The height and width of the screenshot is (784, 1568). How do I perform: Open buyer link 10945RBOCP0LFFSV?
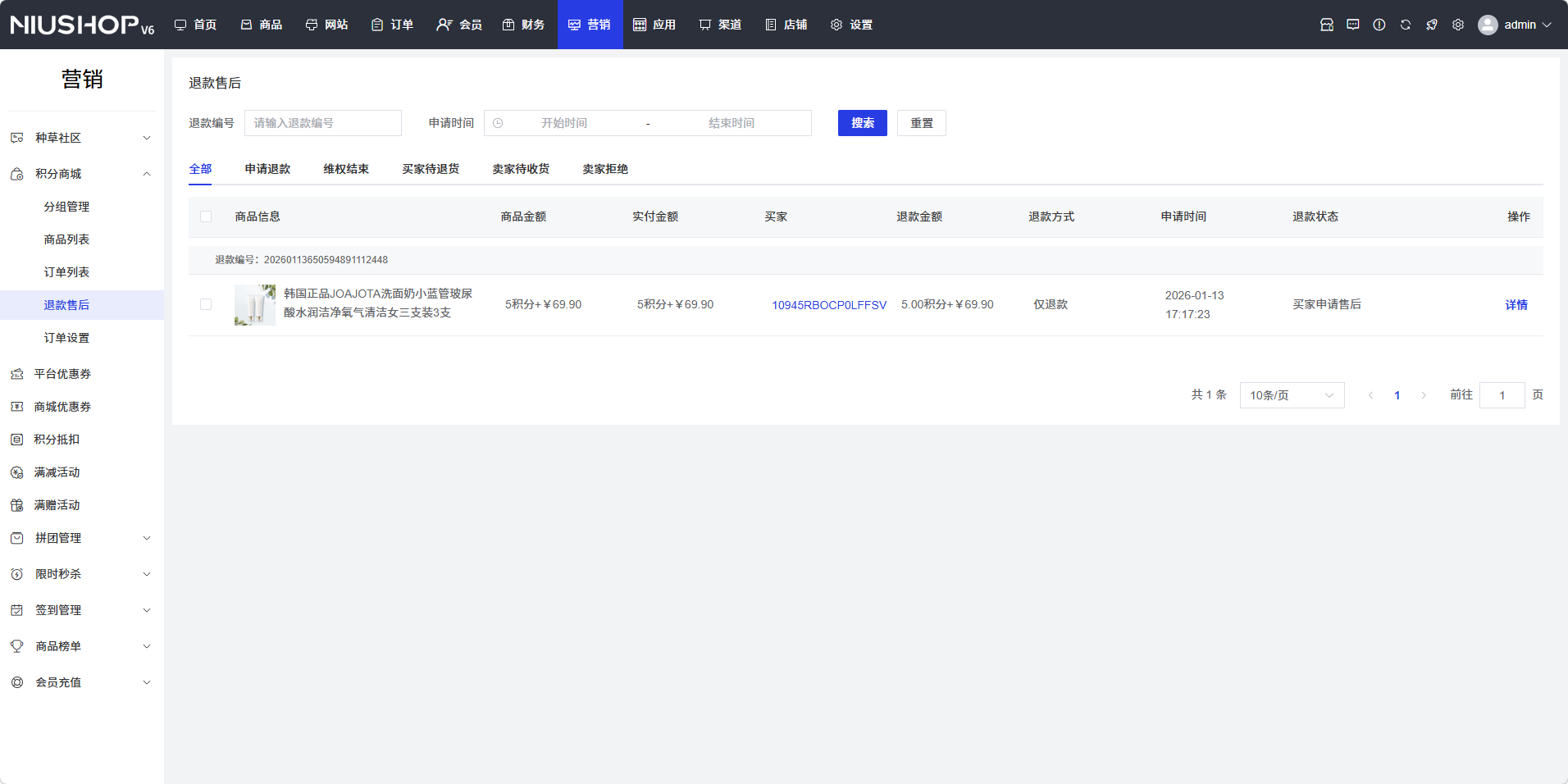(x=828, y=305)
